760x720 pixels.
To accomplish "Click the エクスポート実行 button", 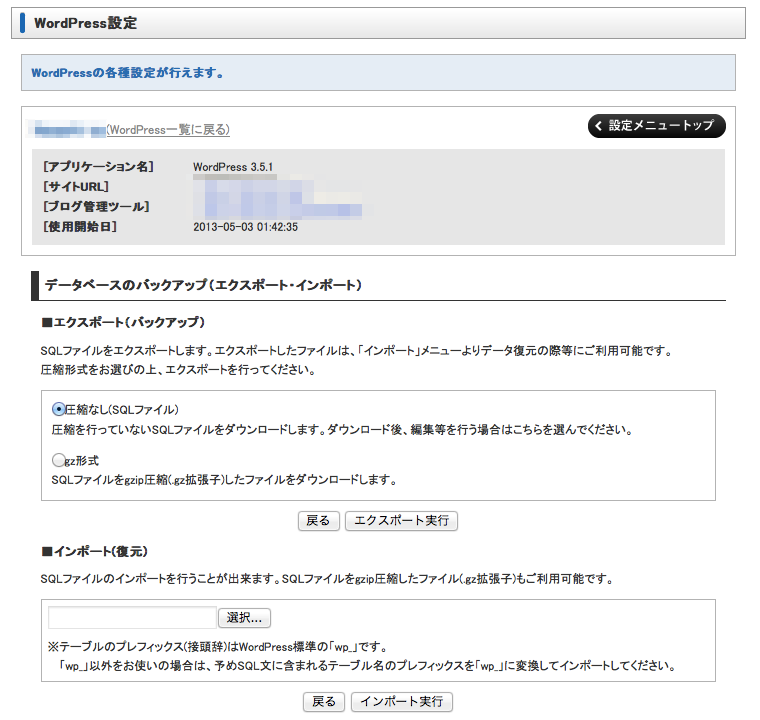I will point(401,521).
